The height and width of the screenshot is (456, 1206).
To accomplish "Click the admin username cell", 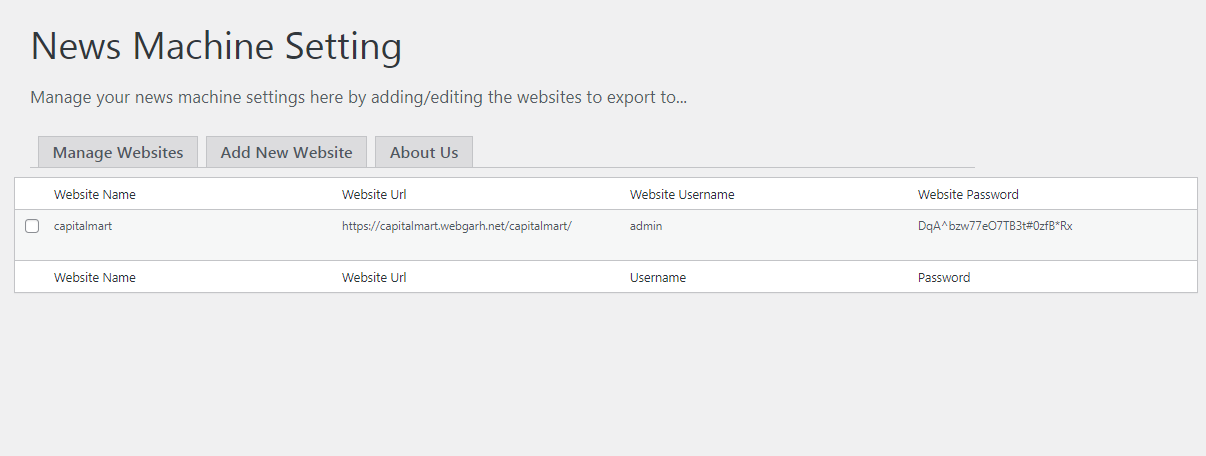I will click(646, 226).
